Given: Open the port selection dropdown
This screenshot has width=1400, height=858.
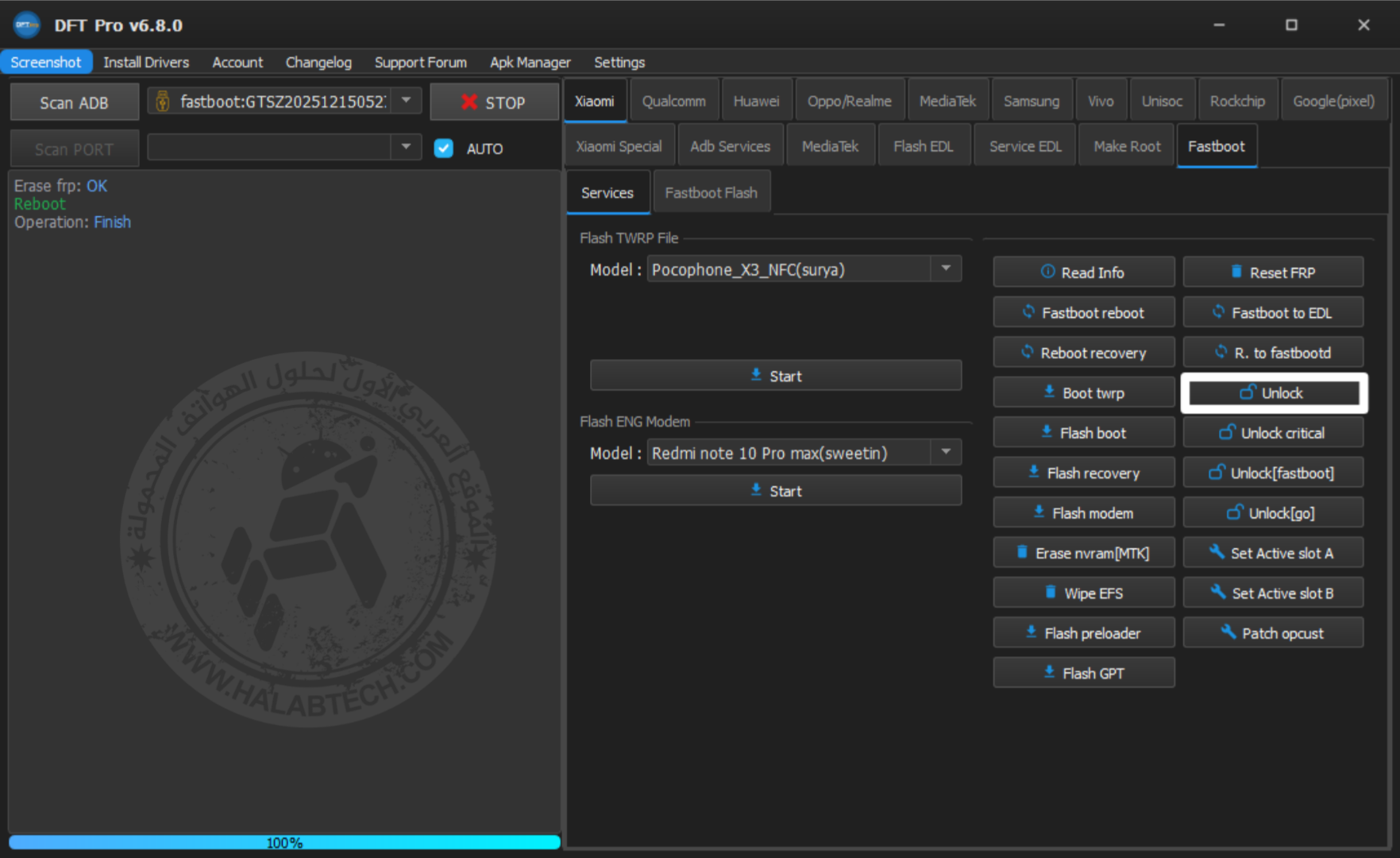Looking at the screenshot, I should [x=406, y=147].
